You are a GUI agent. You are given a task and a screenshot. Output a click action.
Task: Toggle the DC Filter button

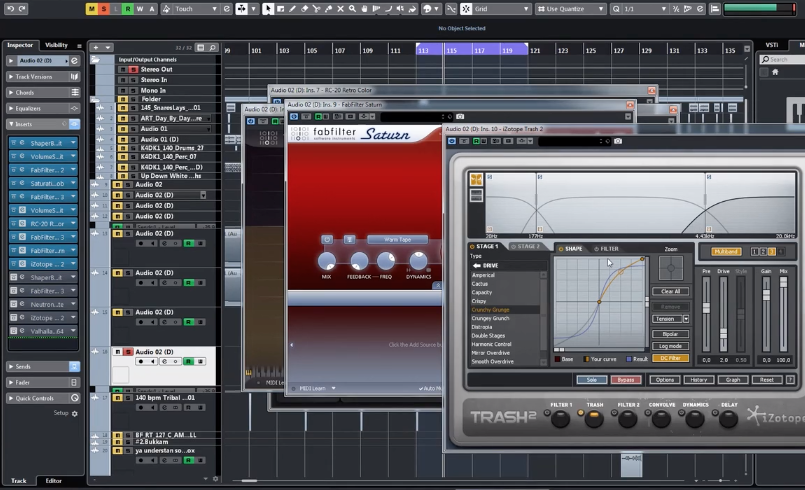[670, 358]
